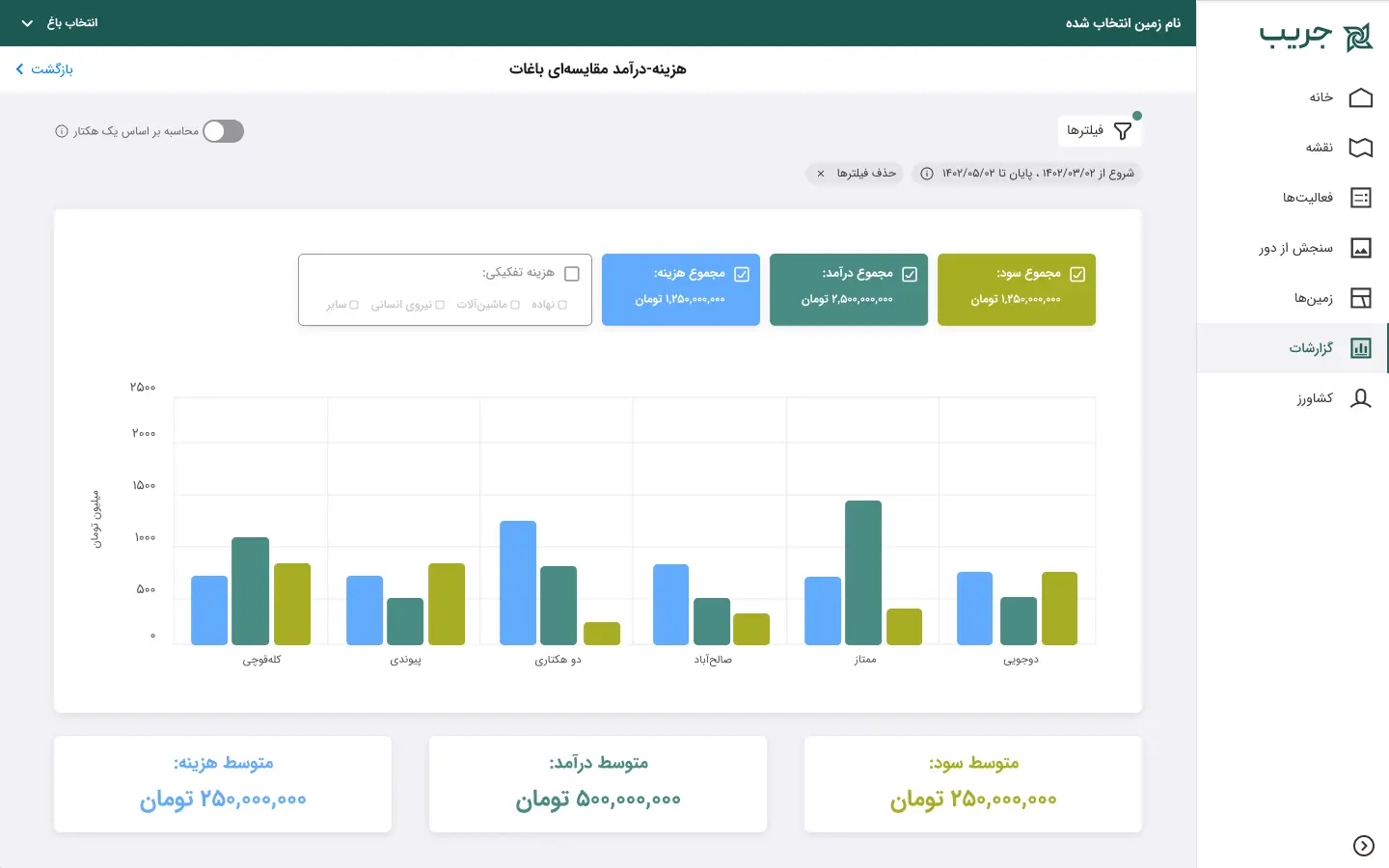The width and height of the screenshot is (1389, 868).
Task: Click the teal income bar for کله‌قوچی
Action: coord(250,591)
